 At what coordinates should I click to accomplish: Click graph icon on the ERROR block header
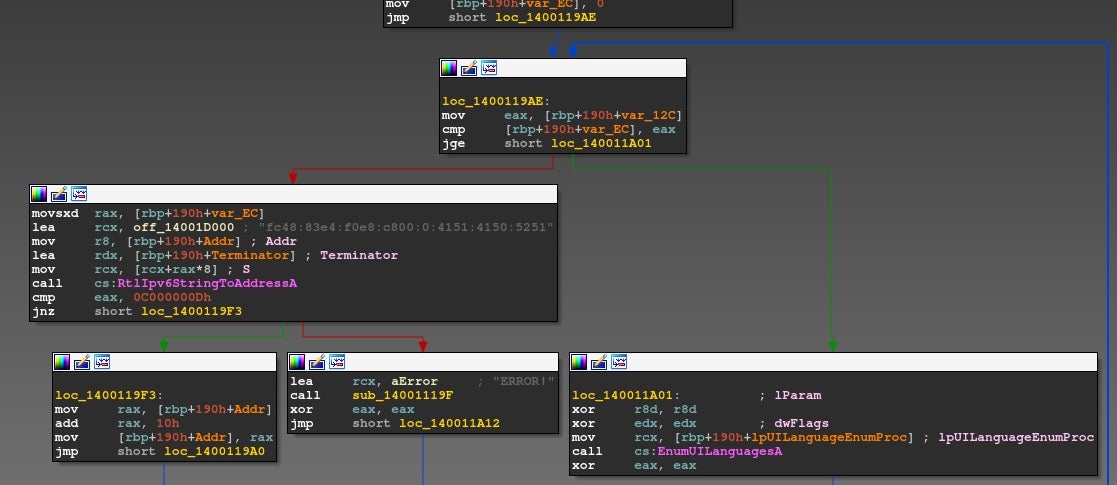pyautogui.click(x=337, y=361)
